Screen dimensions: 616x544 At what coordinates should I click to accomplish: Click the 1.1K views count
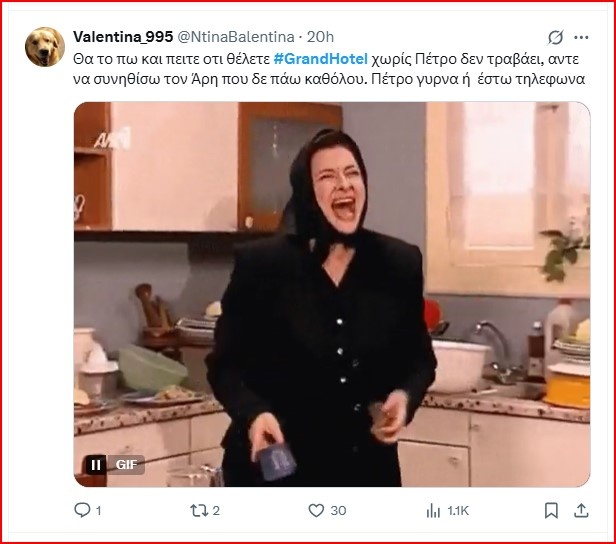(458, 511)
